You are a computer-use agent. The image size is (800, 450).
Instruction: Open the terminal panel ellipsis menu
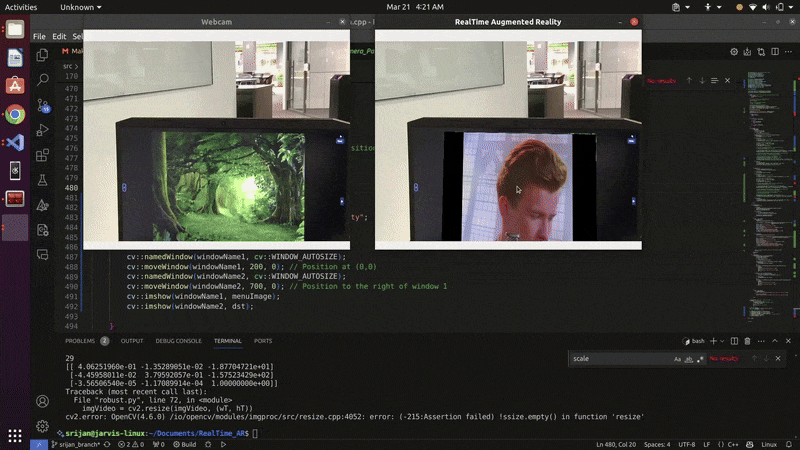click(761, 341)
